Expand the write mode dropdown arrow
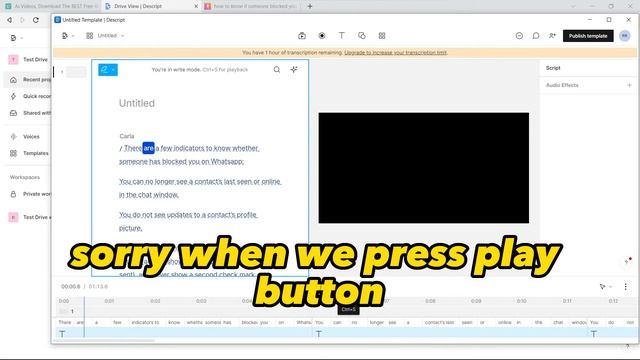 pos(113,70)
